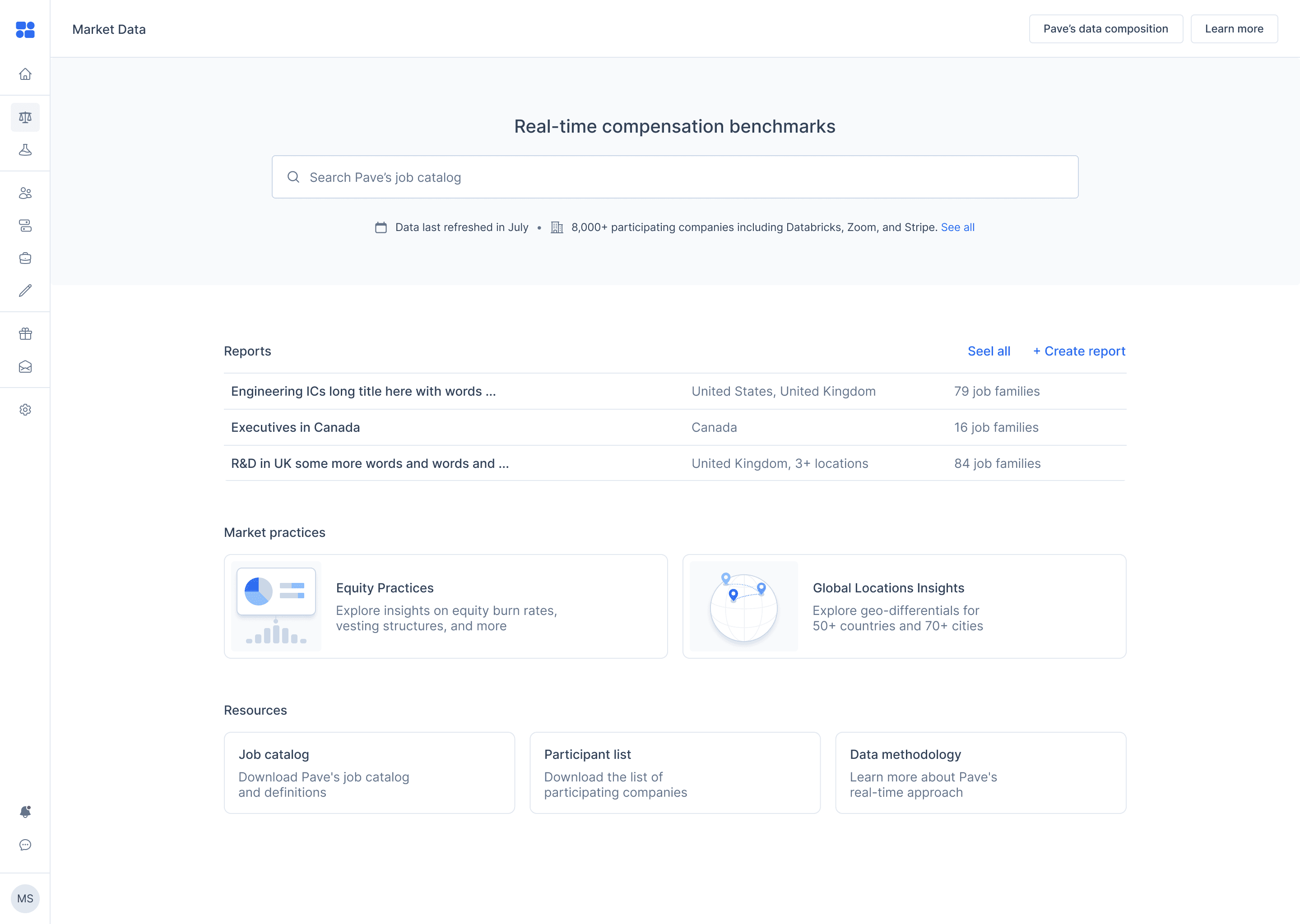Image resolution: width=1300 pixels, height=924 pixels.
Task: Open the Executives in Canada report
Action: coord(675,427)
